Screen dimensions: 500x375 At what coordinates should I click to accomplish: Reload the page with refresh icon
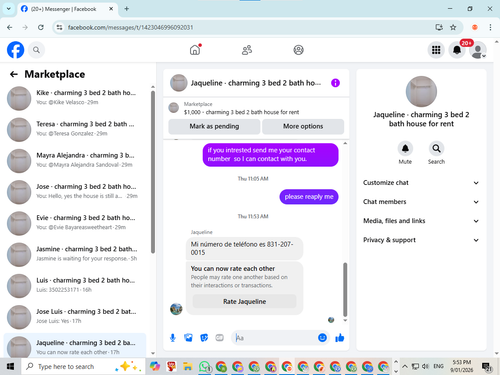(x=41, y=27)
